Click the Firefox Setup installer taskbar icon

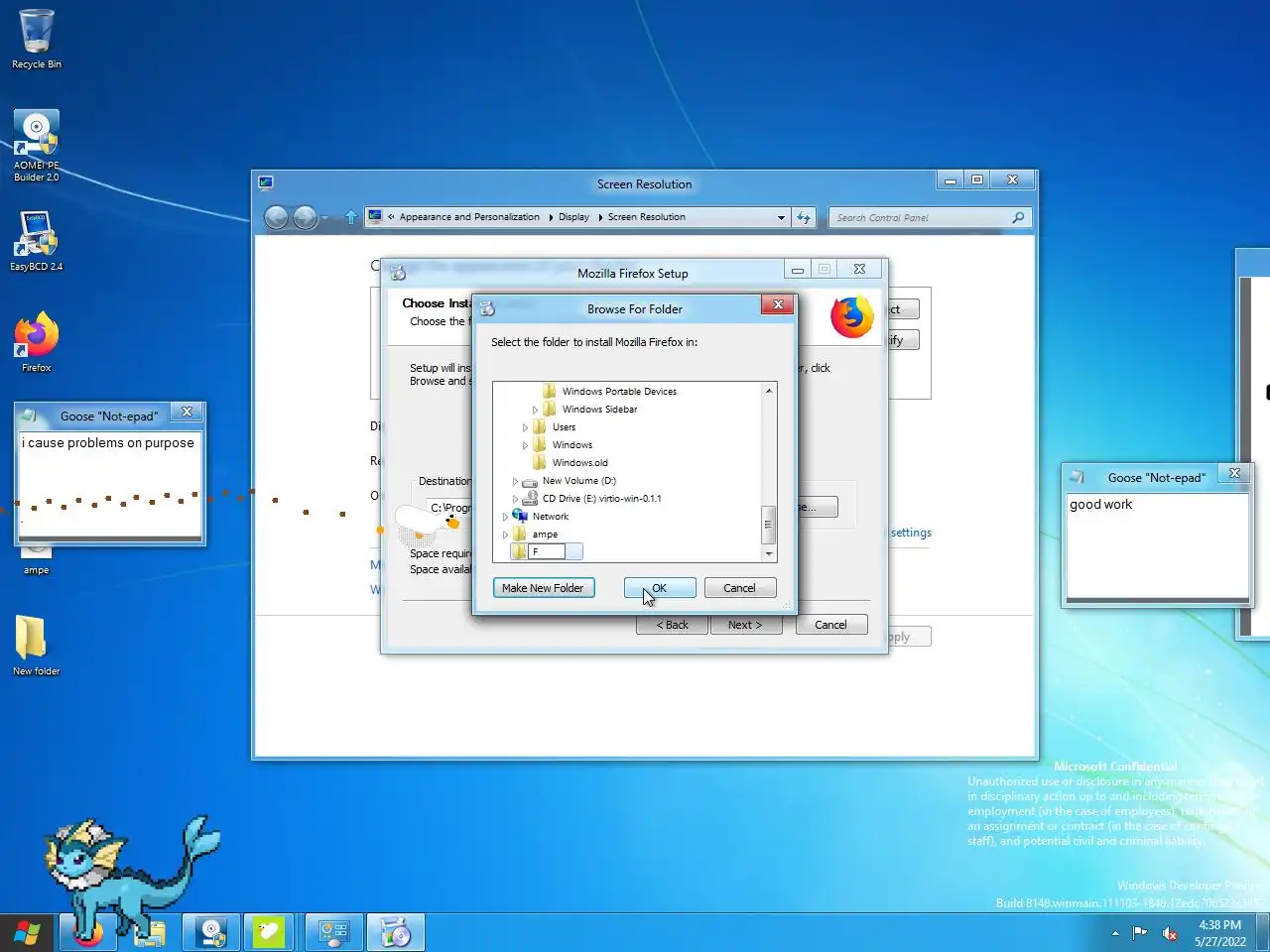[396, 933]
